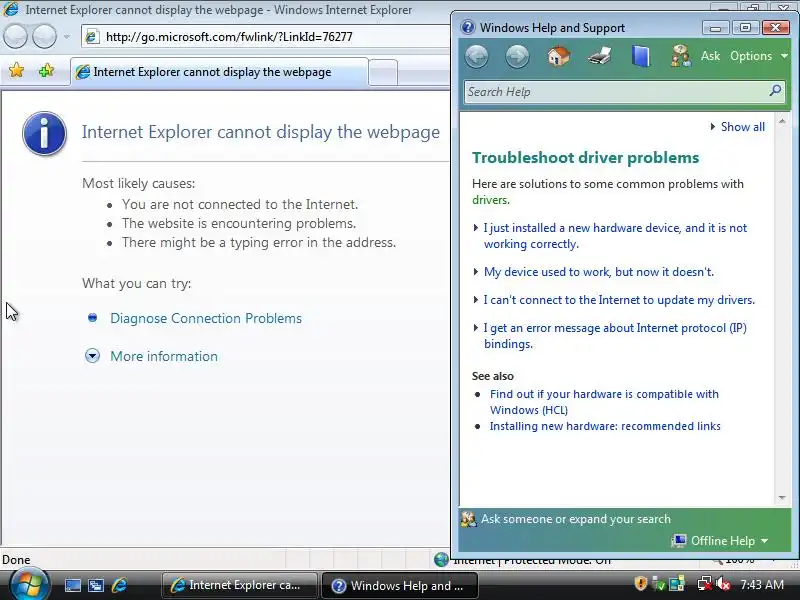Image resolution: width=800 pixels, height=600 pixels.
Task: Print the current help topic
Action: 599,56
